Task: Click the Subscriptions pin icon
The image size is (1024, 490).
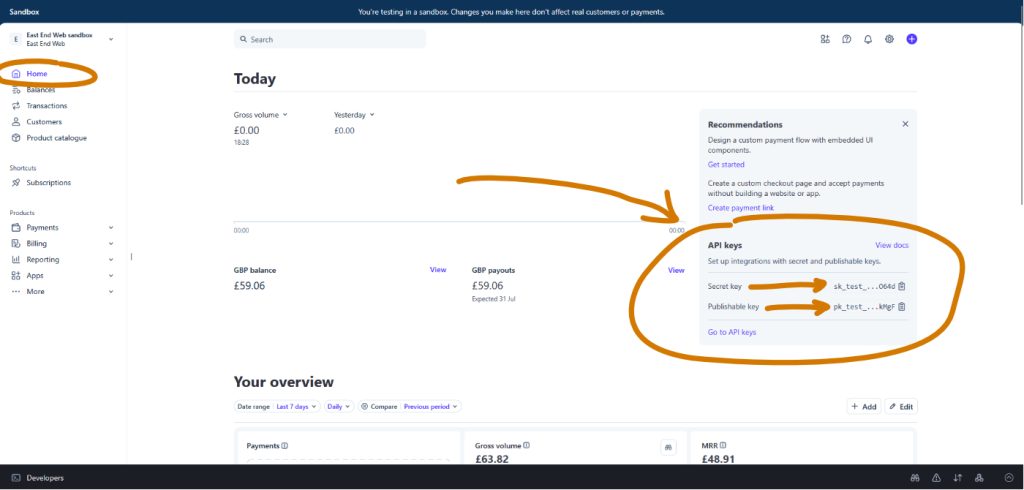Action: click(x=16, y=183)
